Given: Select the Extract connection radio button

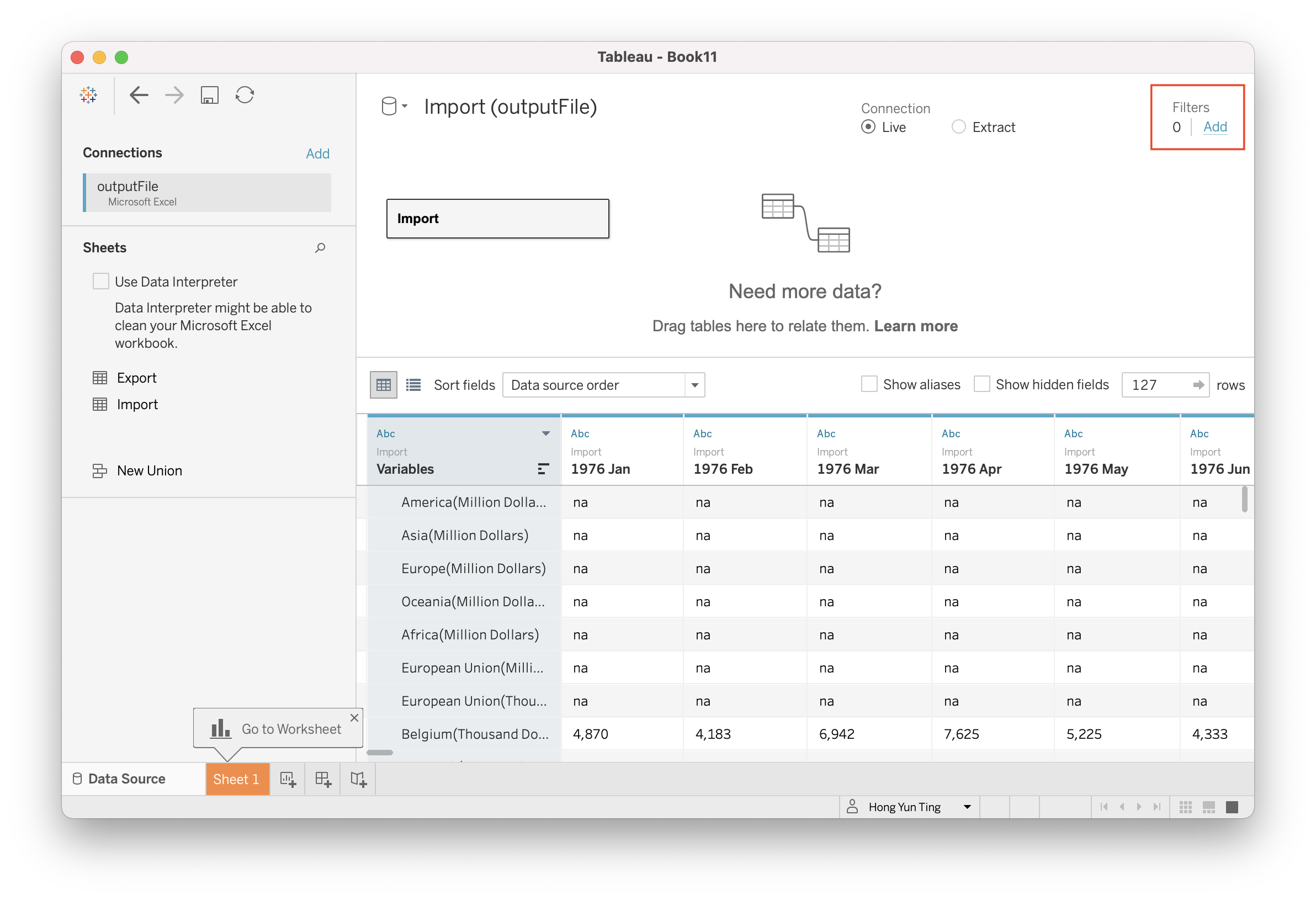Looking at the screenshot, I should (958, 127).
